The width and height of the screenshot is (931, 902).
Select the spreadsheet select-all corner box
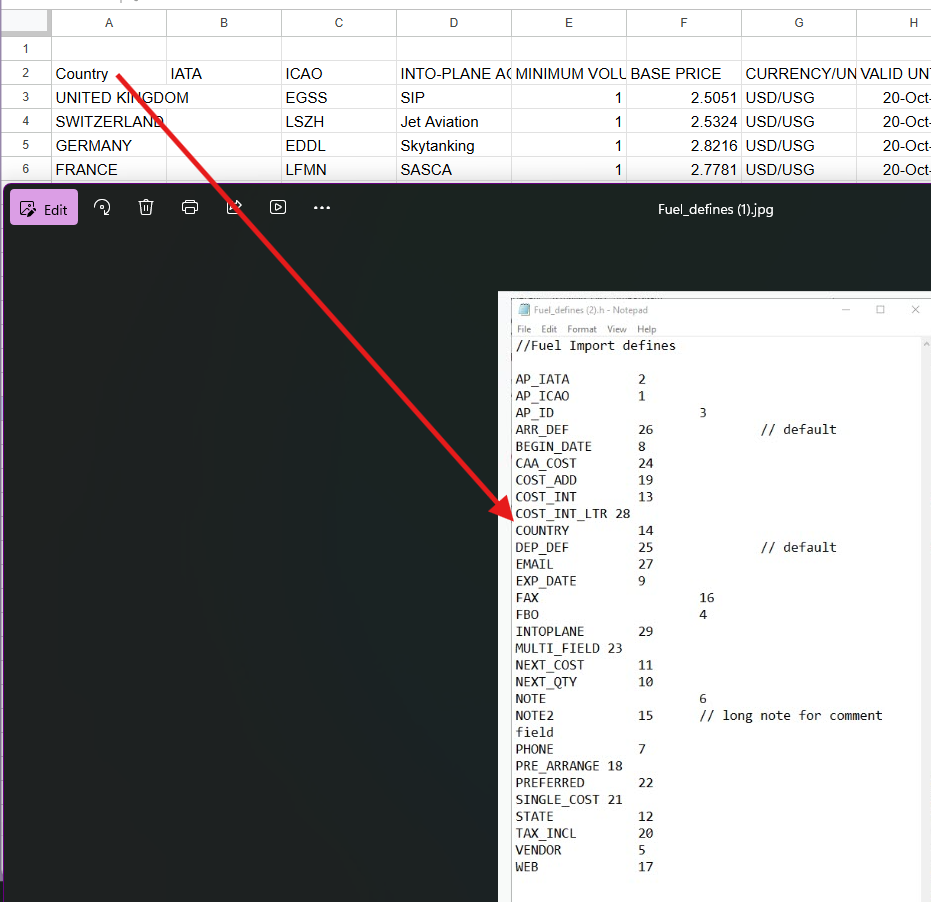click(x=25, y=23)
